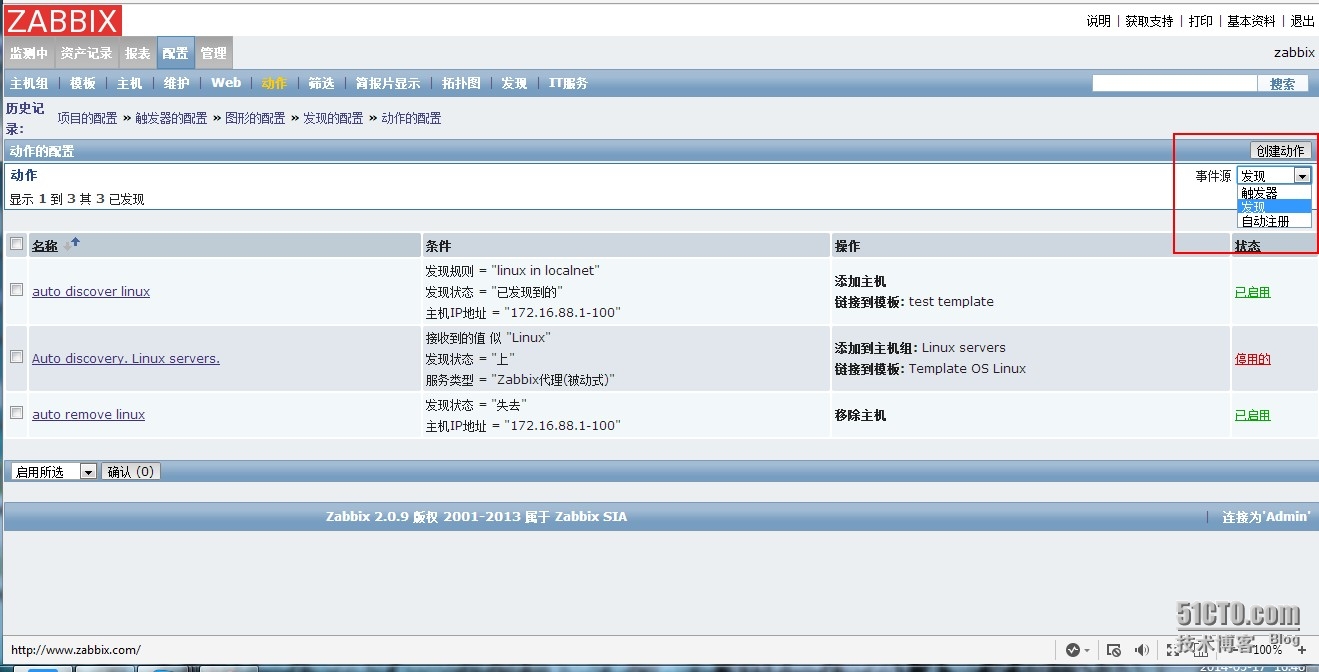Choose 触发器 in event source list

1273,193
